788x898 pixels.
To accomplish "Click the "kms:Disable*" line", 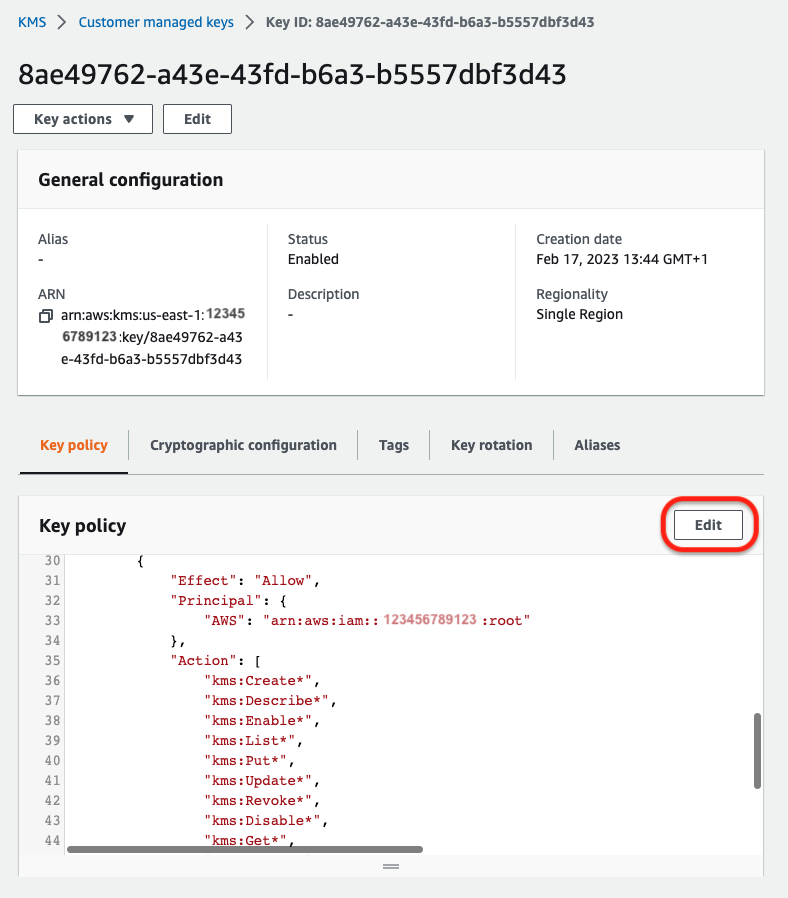I will [266, 821].
